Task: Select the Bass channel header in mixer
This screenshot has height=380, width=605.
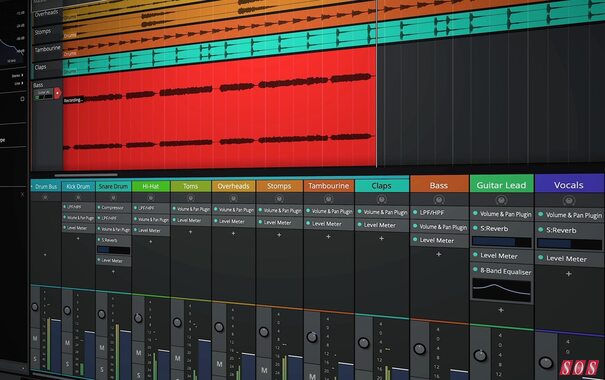Action: tap(439, 185)
